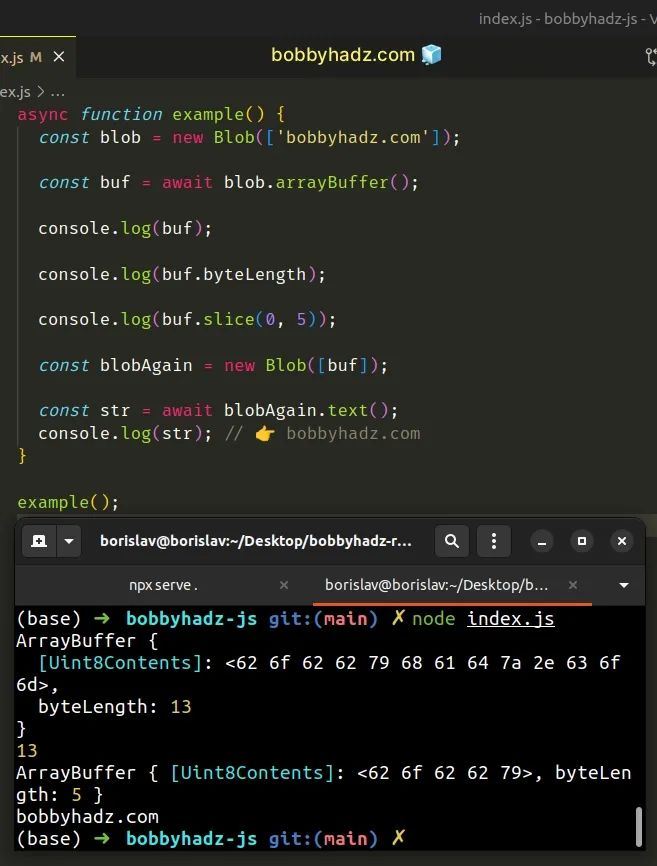Screen dimensions: 657x866
Task: Open the source control compare icon in the editor
Action: click(651, 56)
